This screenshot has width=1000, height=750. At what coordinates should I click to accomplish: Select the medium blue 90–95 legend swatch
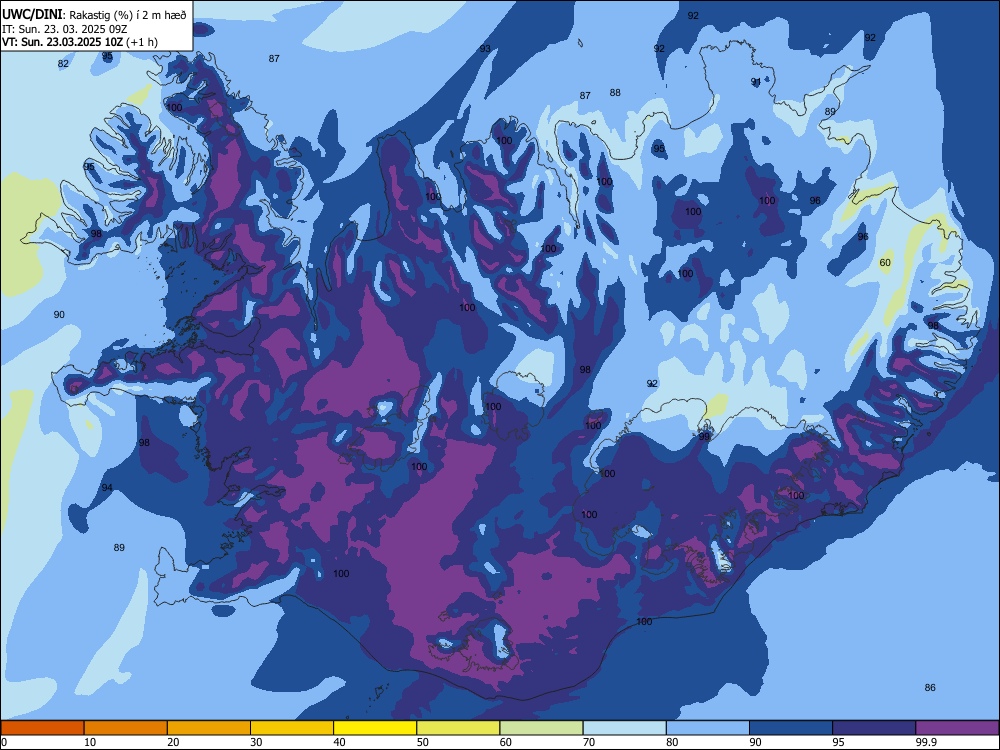point(791,728)
